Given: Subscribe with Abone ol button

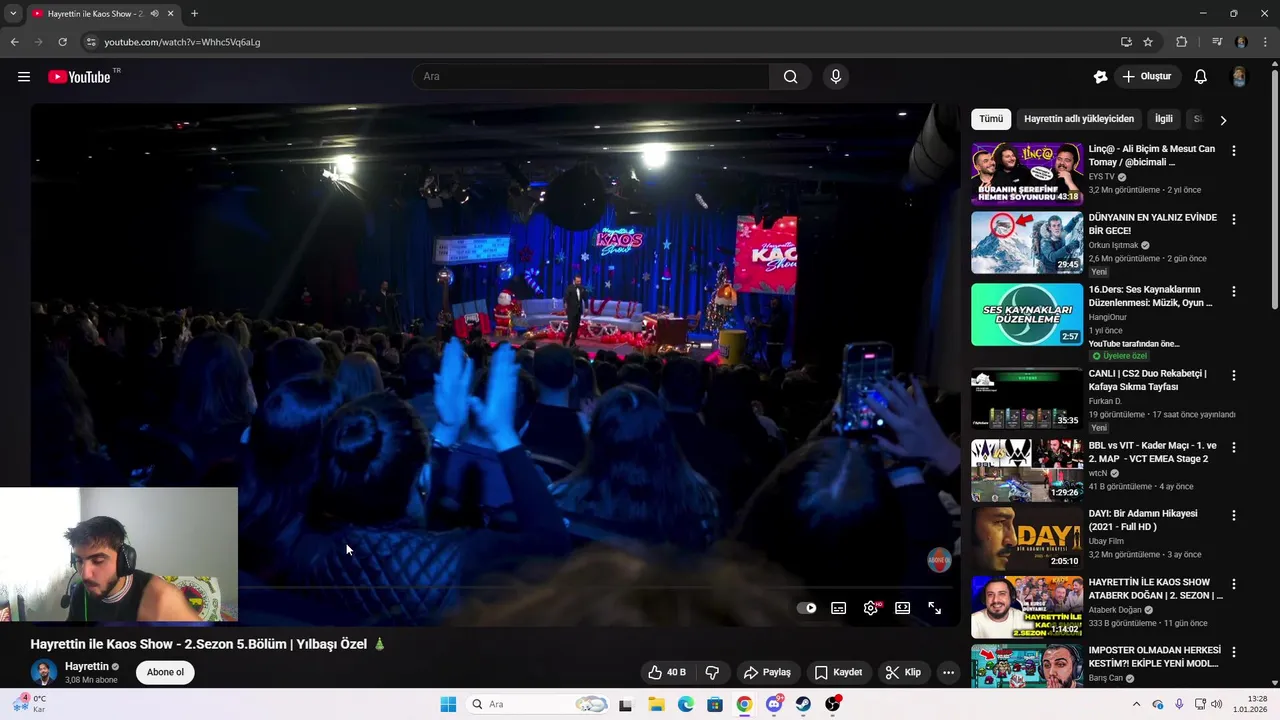Looking at the screenshot, I should (165, 672).
